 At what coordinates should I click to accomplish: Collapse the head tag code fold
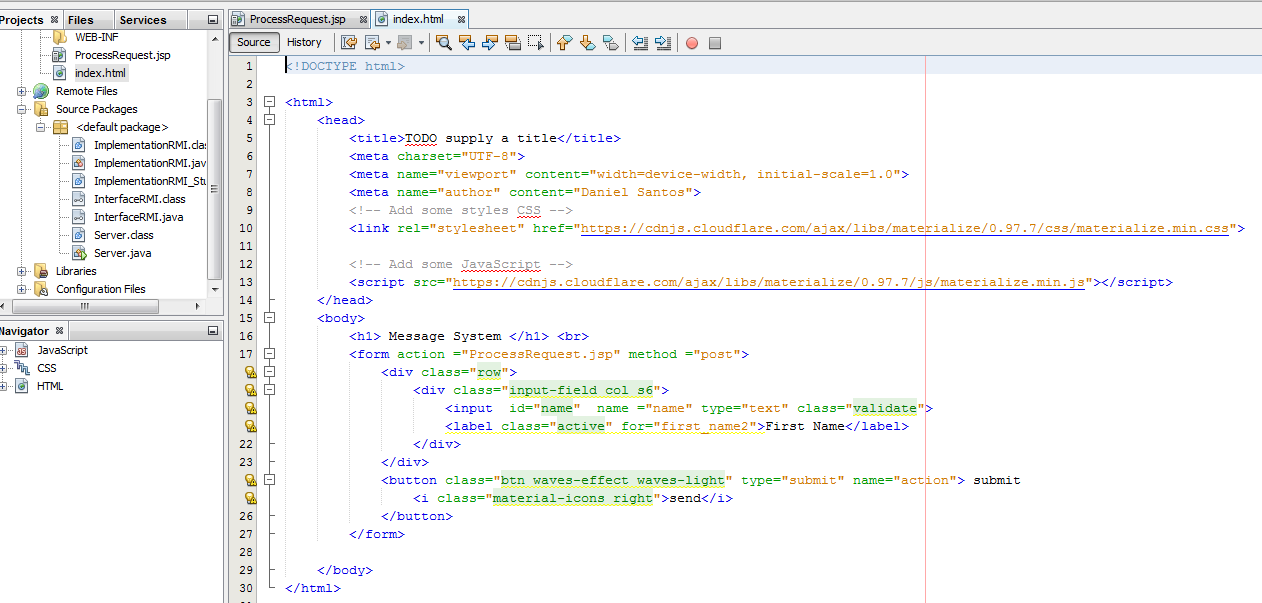click(x=268, y=120)
